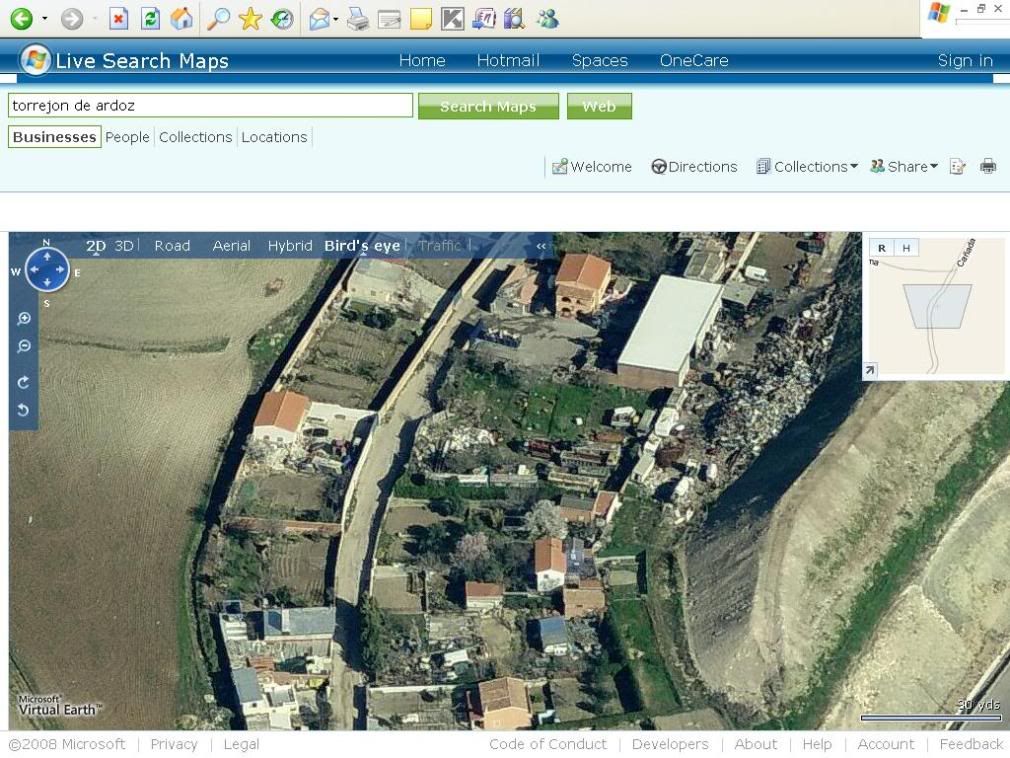Image resolution: width=1010 pixels, height=758 pixels.
Task: Zoom out using the map magnifier minus icon
Action: point(24,347)
